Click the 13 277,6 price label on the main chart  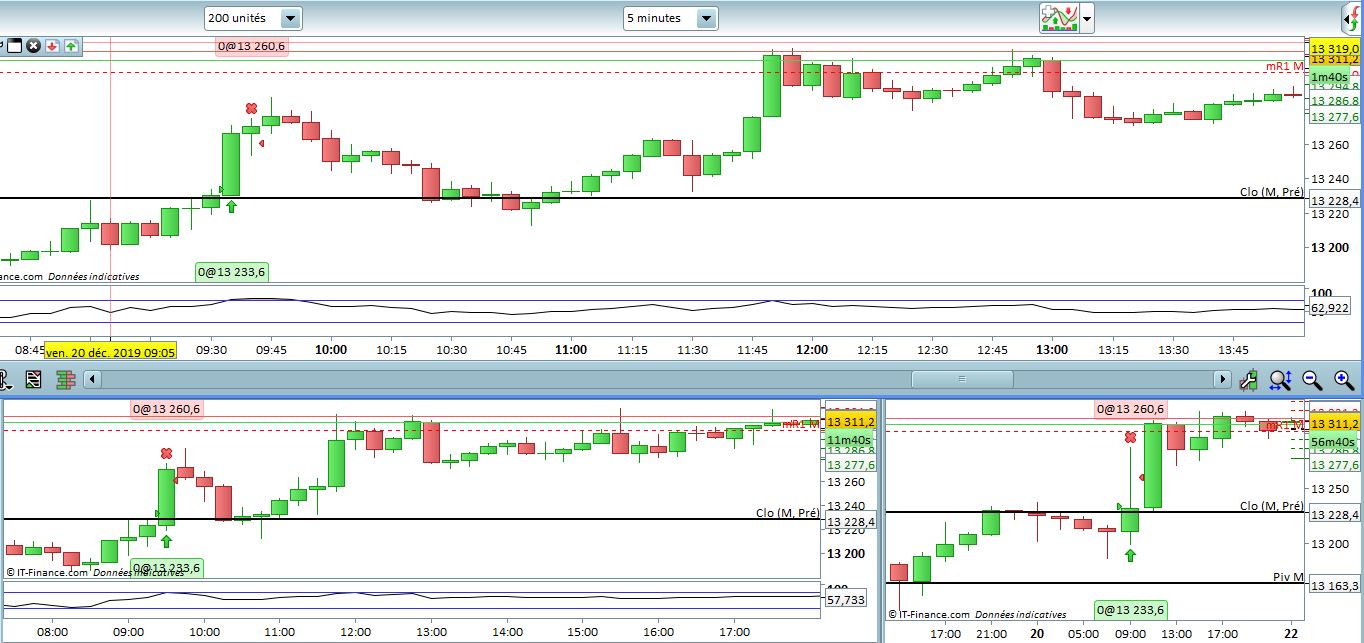[x=1334, y=117]
